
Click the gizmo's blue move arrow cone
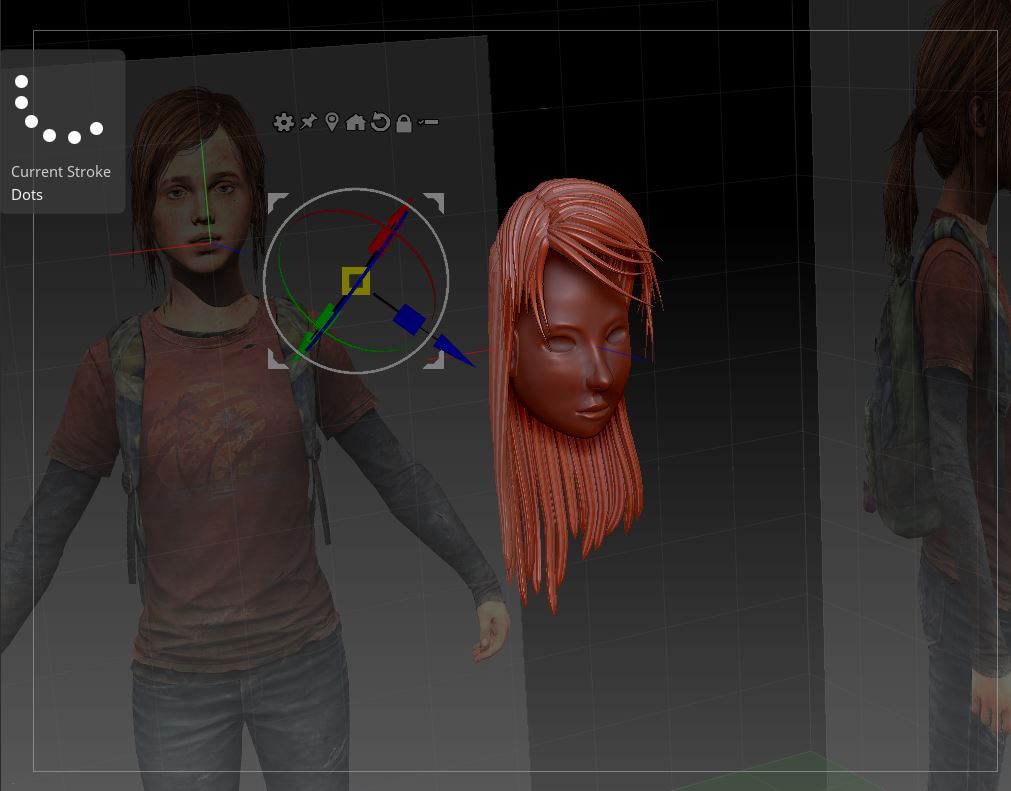[x=453, y=351]
